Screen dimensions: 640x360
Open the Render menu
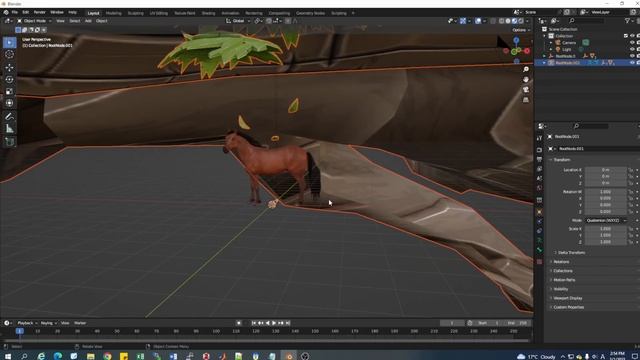(x=40, y=13)
